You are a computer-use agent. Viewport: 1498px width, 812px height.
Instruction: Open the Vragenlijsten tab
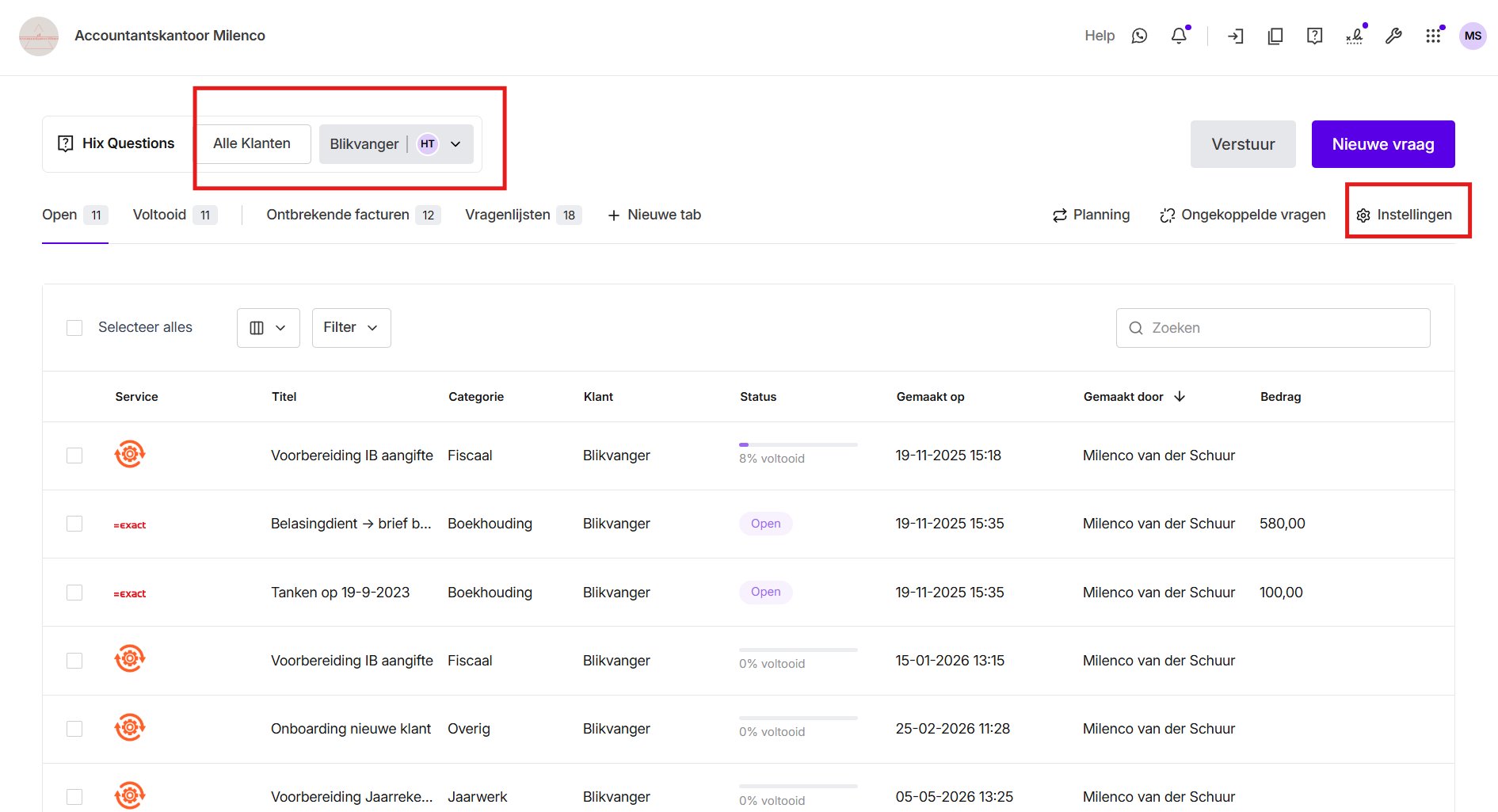tap(523, 215)
